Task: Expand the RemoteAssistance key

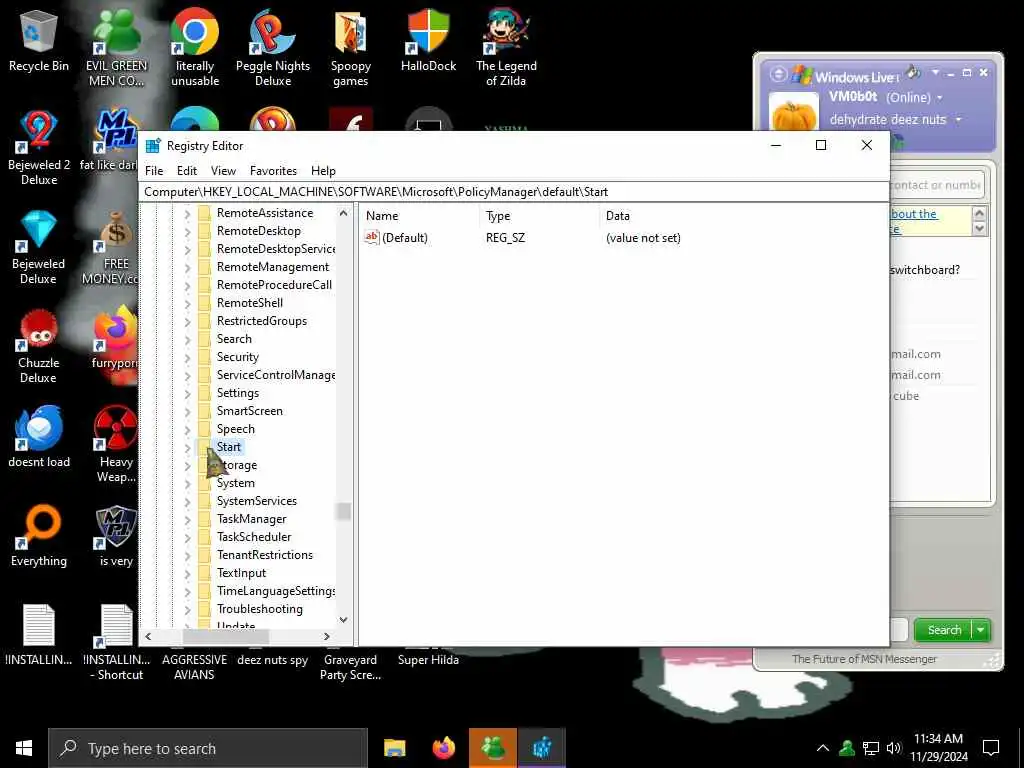Action: click(x=187, y=214)
